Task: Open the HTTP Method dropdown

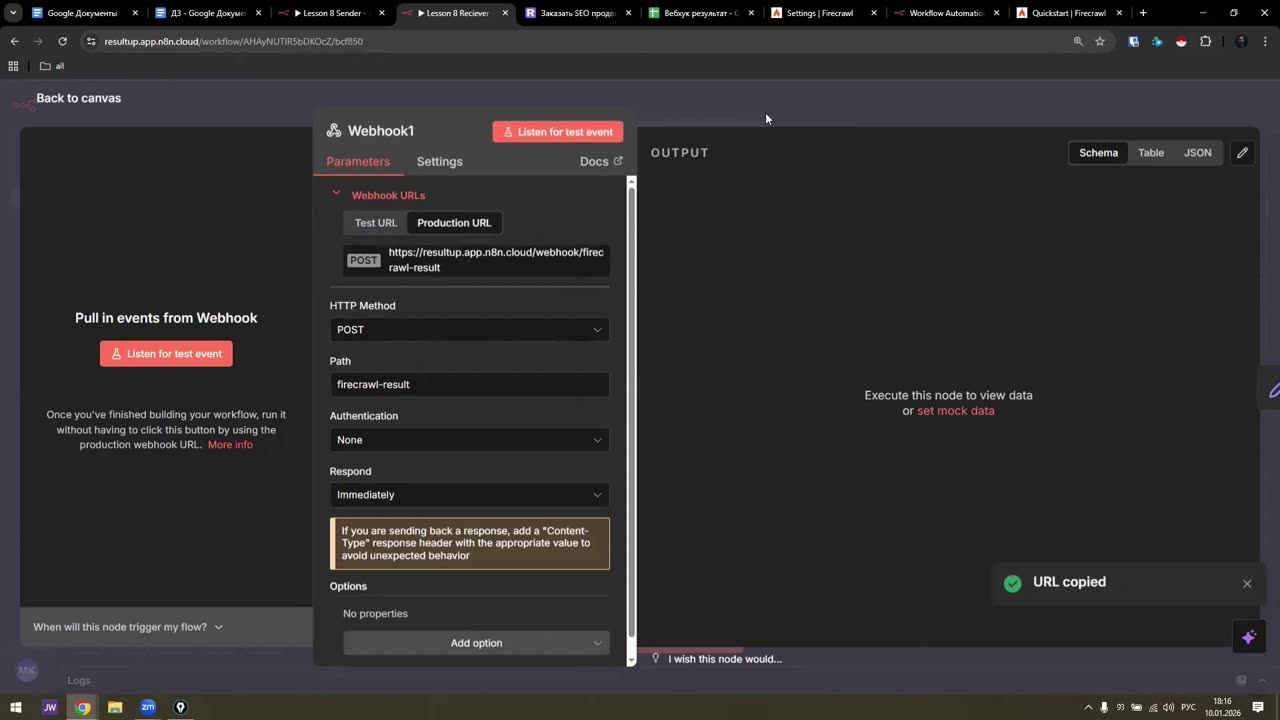Action: (469, 330)
